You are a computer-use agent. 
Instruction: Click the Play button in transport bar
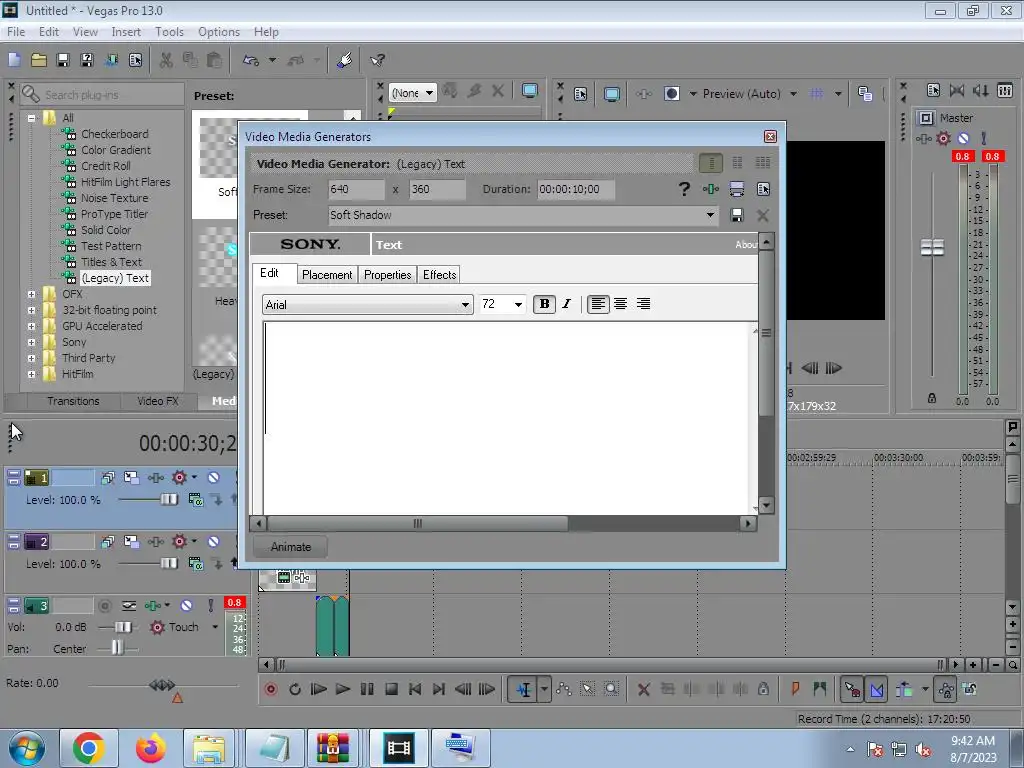(x=342, y=689)
